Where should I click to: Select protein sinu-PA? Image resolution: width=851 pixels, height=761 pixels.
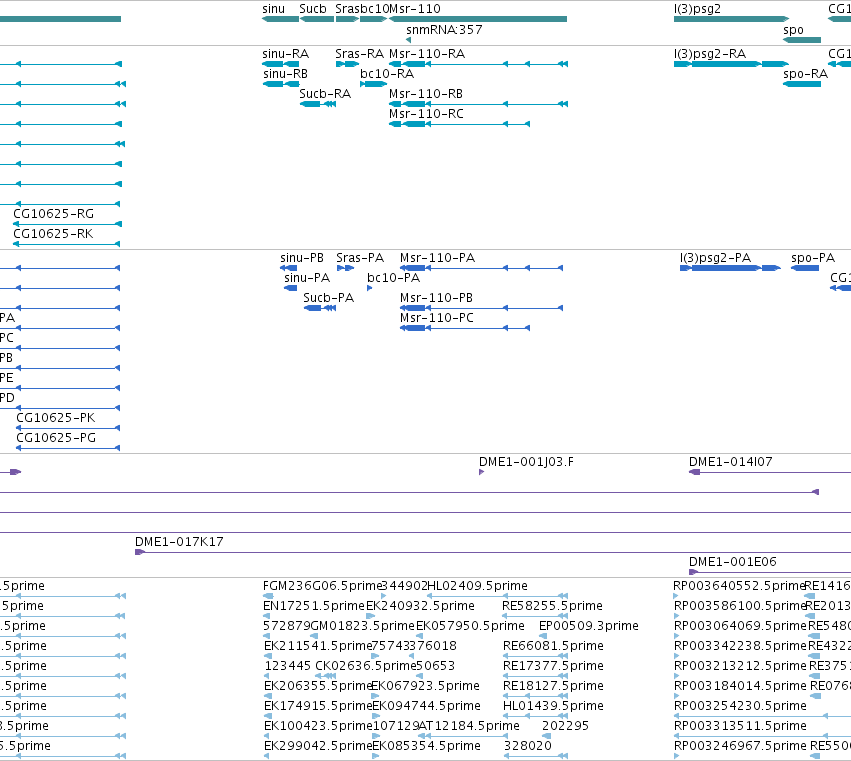pyautogui.click(x=307, y=278)
